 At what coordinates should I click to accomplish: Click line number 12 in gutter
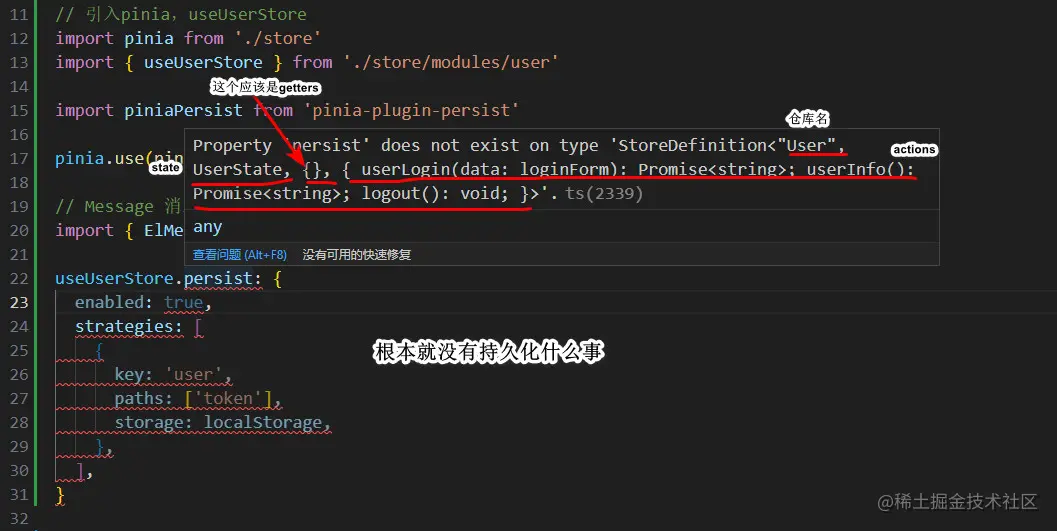[20, 38]
